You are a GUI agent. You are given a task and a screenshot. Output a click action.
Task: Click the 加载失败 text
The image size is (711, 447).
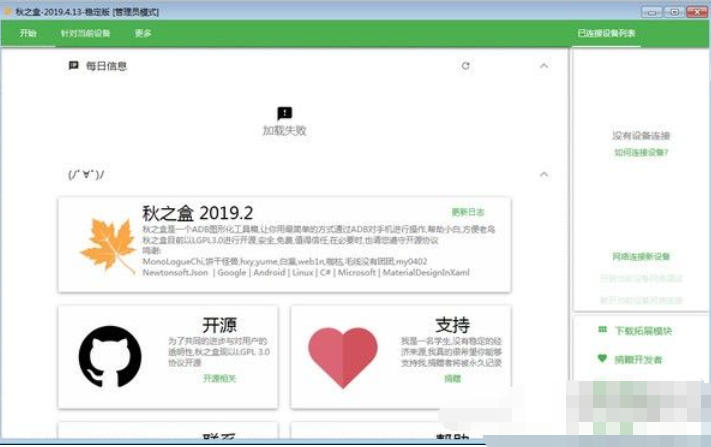[x=284, y=131]
